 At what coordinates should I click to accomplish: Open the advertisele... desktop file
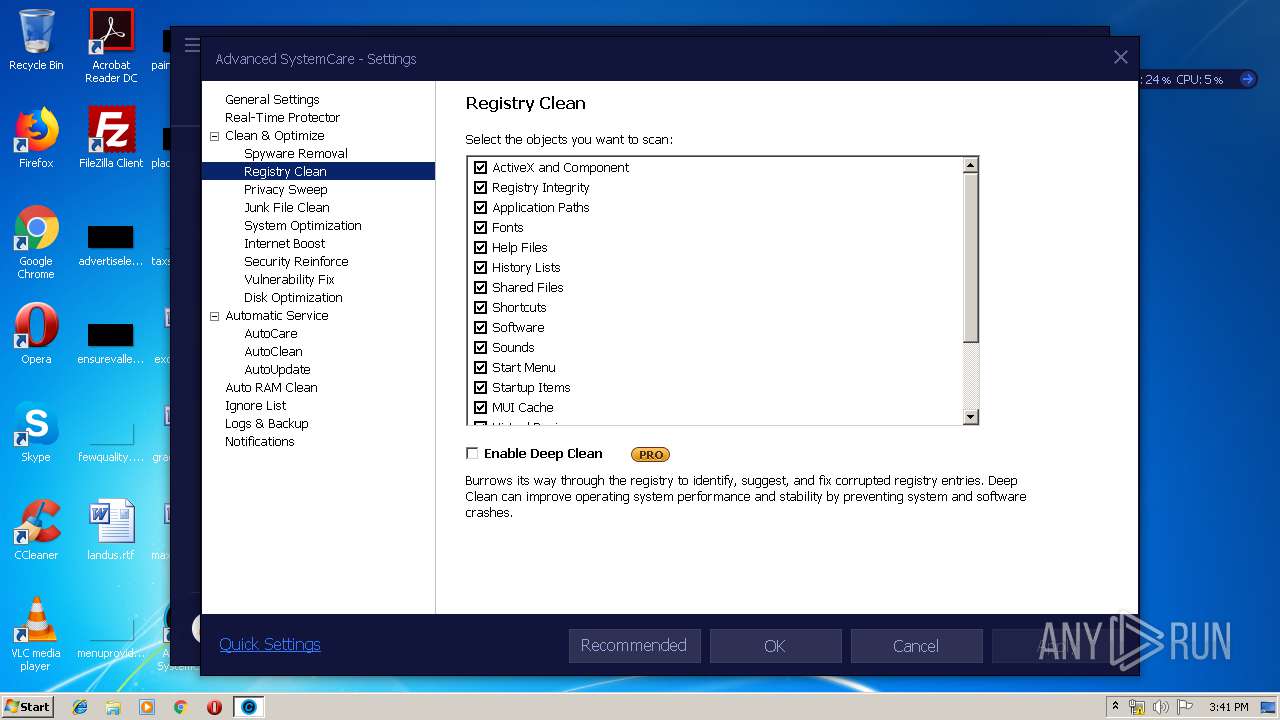[111, 246]
